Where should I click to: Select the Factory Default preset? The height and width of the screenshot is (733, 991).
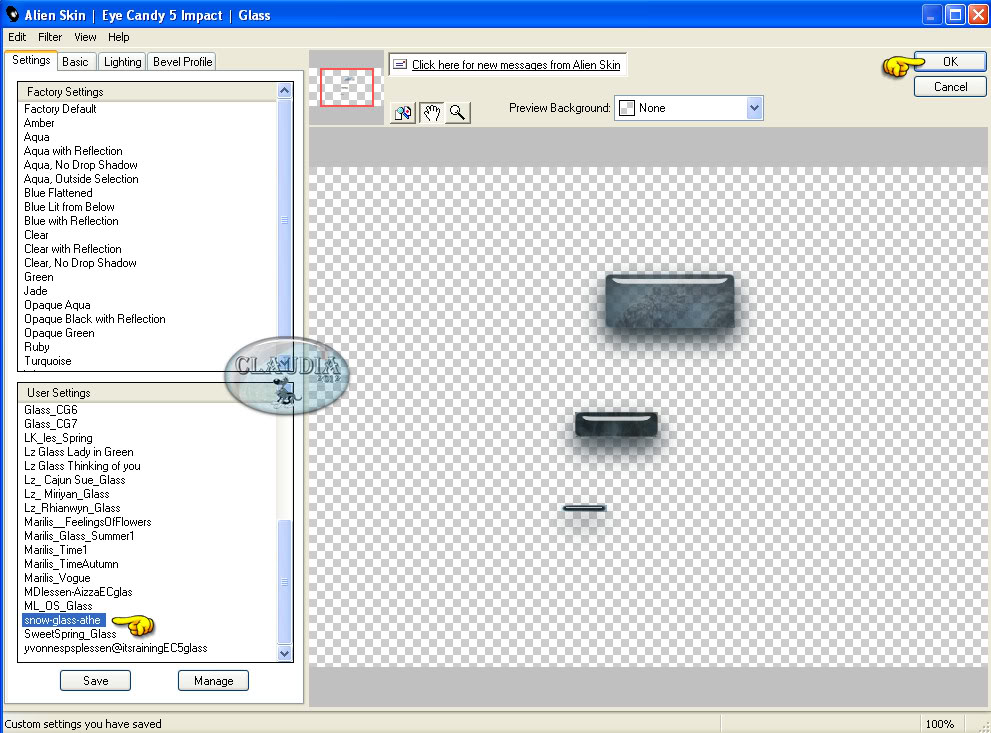pyautogui.click(x=60, y=109)
